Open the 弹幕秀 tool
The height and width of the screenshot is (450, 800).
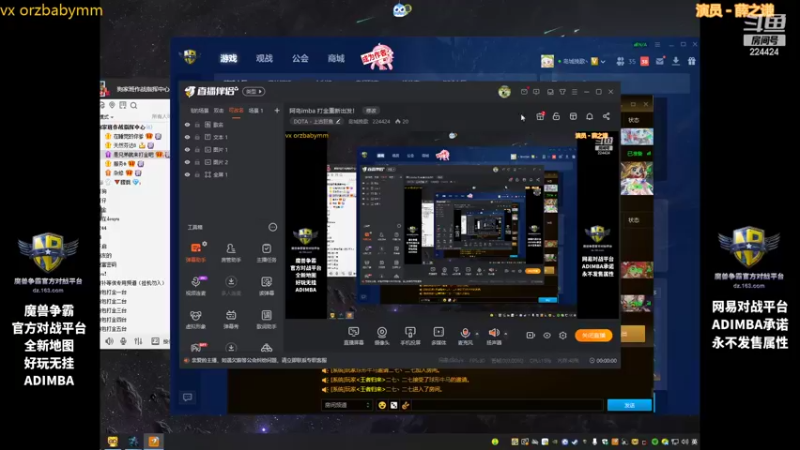(x=231, y=319)
